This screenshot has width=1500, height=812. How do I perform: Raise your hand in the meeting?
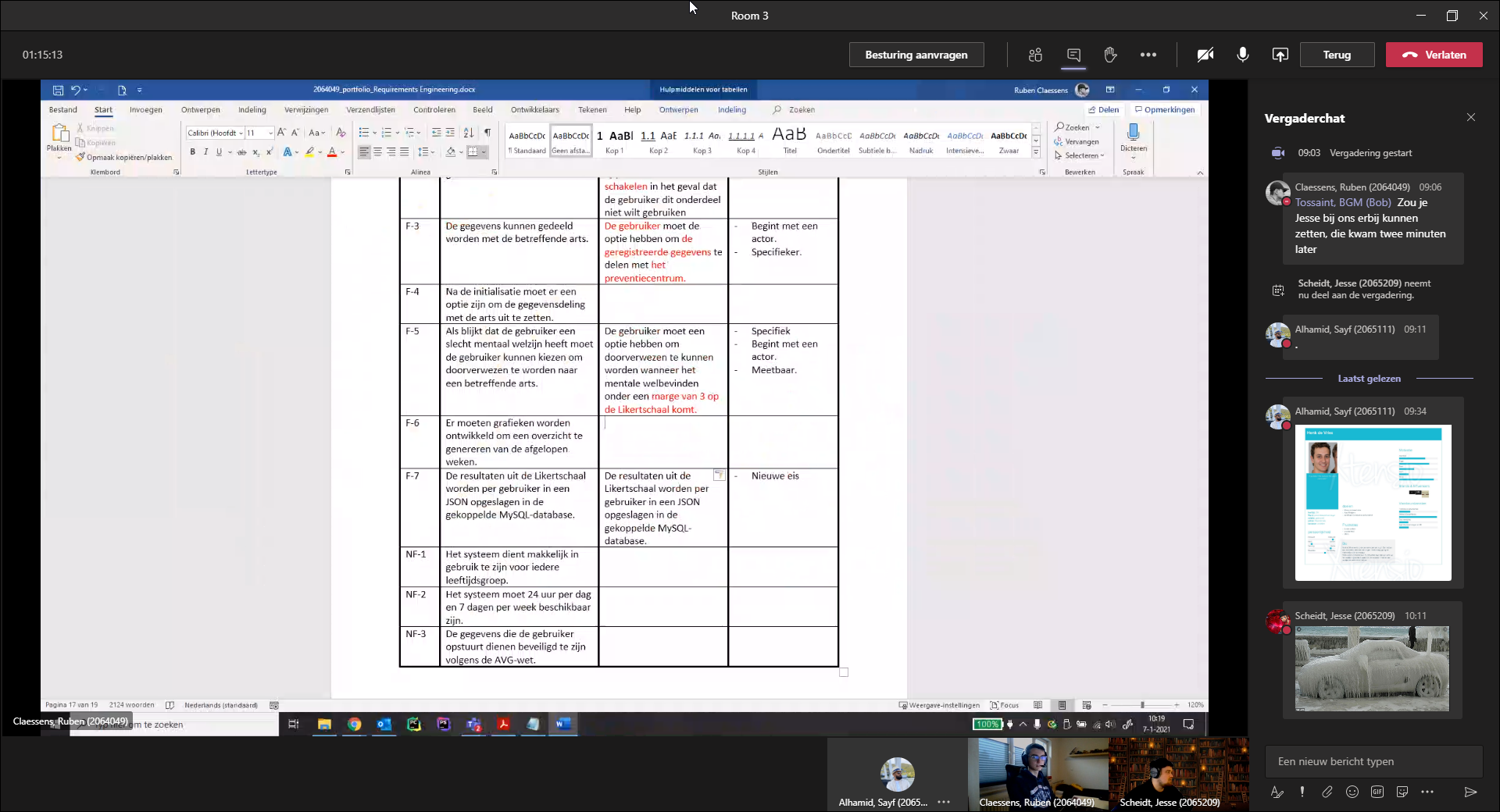[x=1110, y=55]
